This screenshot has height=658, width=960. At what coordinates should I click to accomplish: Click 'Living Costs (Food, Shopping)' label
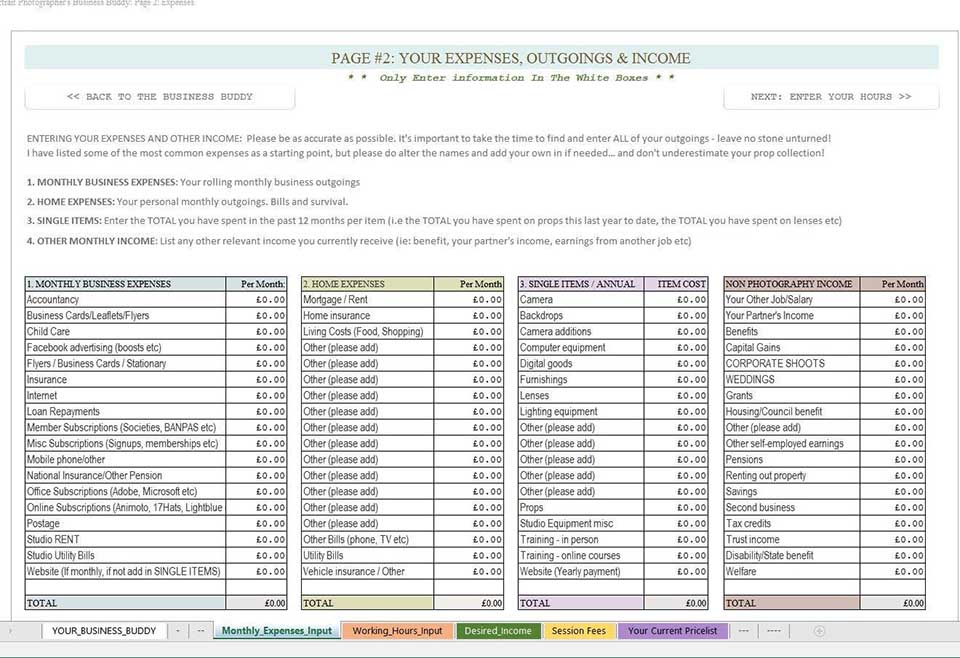coord(363,332)
